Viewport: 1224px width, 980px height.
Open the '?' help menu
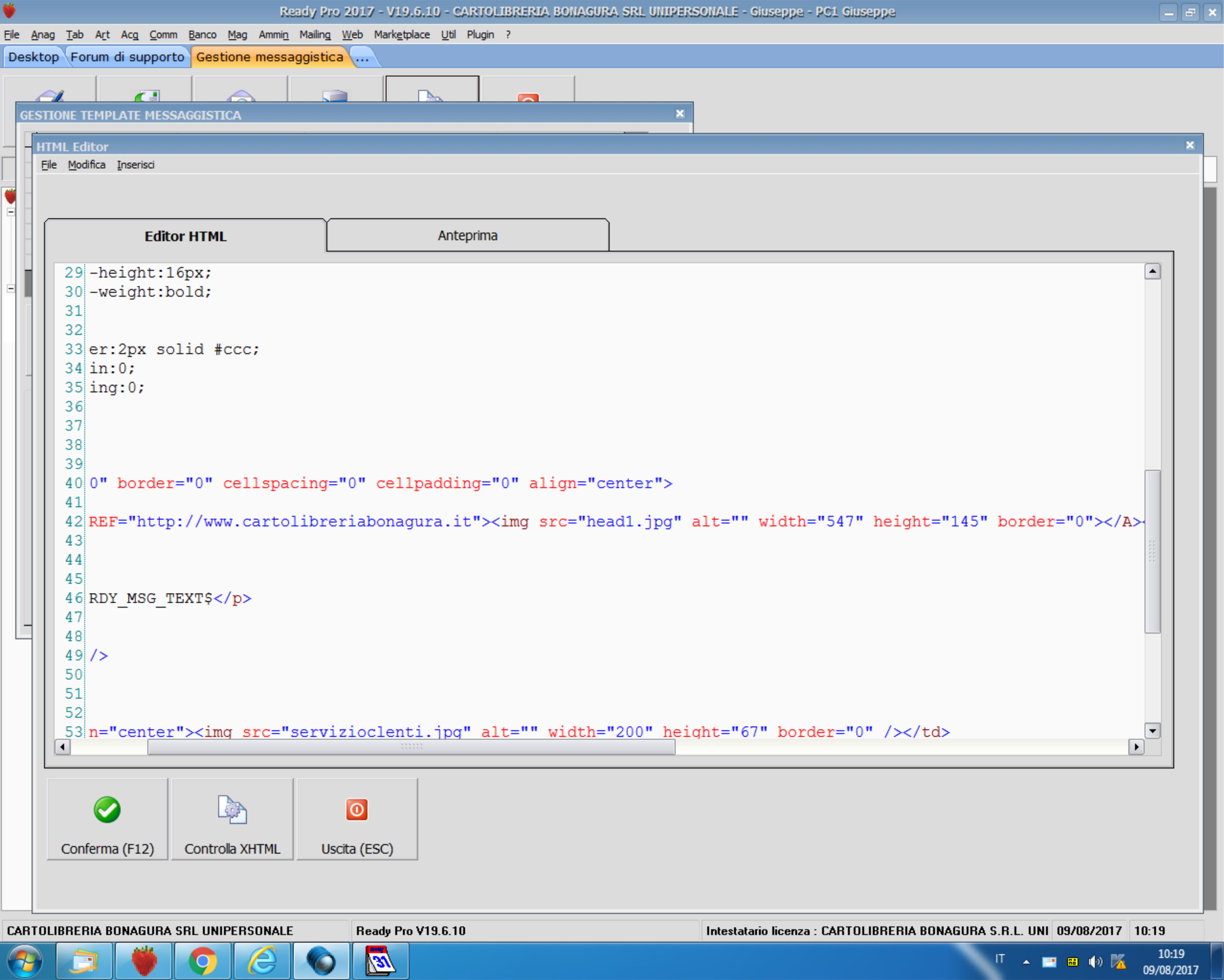pos(508,35)
